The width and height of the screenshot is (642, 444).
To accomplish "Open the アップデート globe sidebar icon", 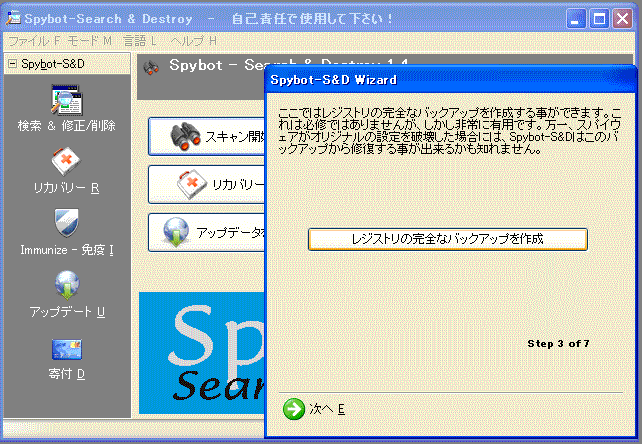I will 67,285.
